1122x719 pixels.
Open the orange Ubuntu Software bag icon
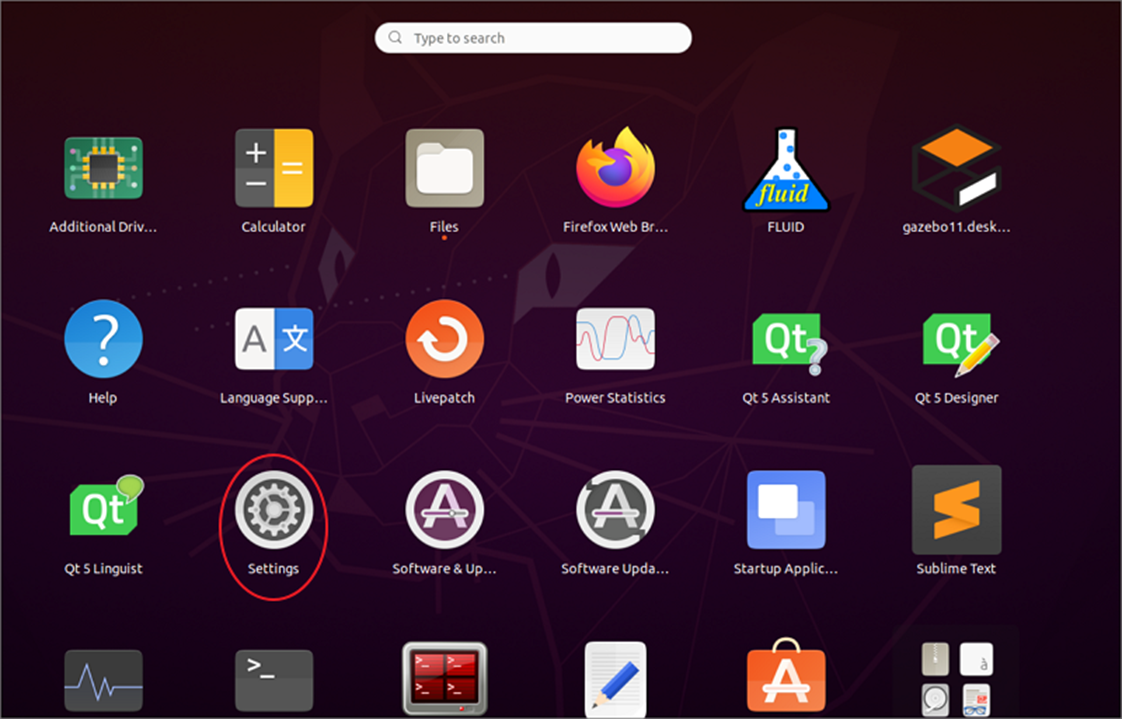(786, 676)
